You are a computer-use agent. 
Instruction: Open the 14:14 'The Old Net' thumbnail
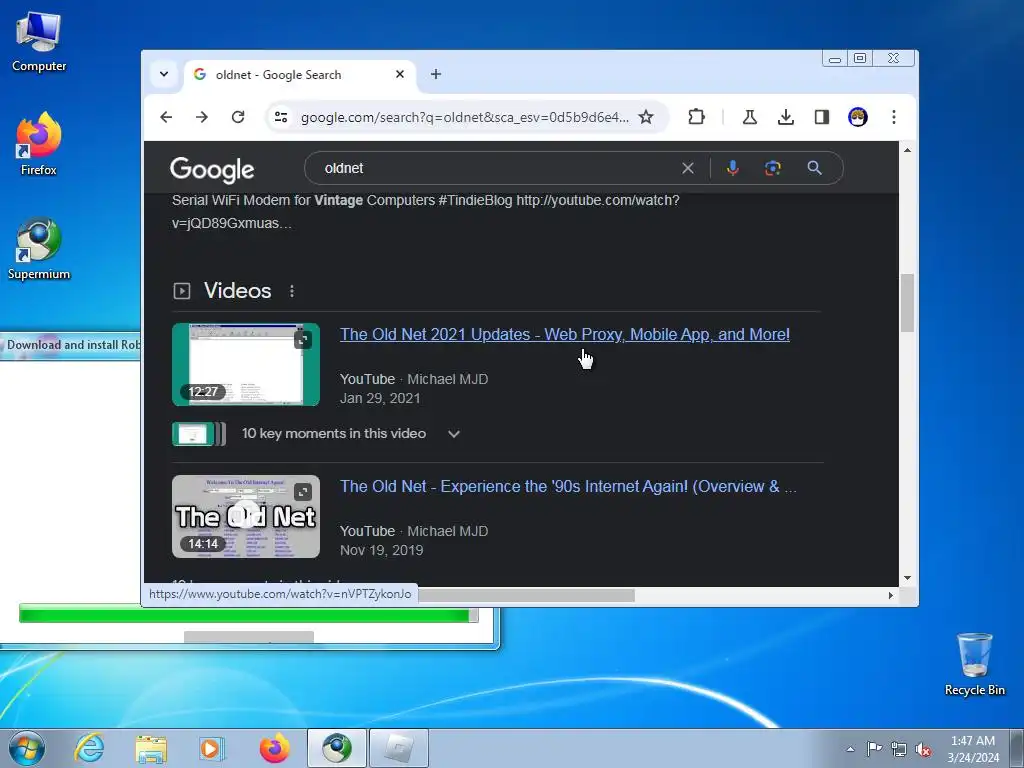[x=246, y=517]
